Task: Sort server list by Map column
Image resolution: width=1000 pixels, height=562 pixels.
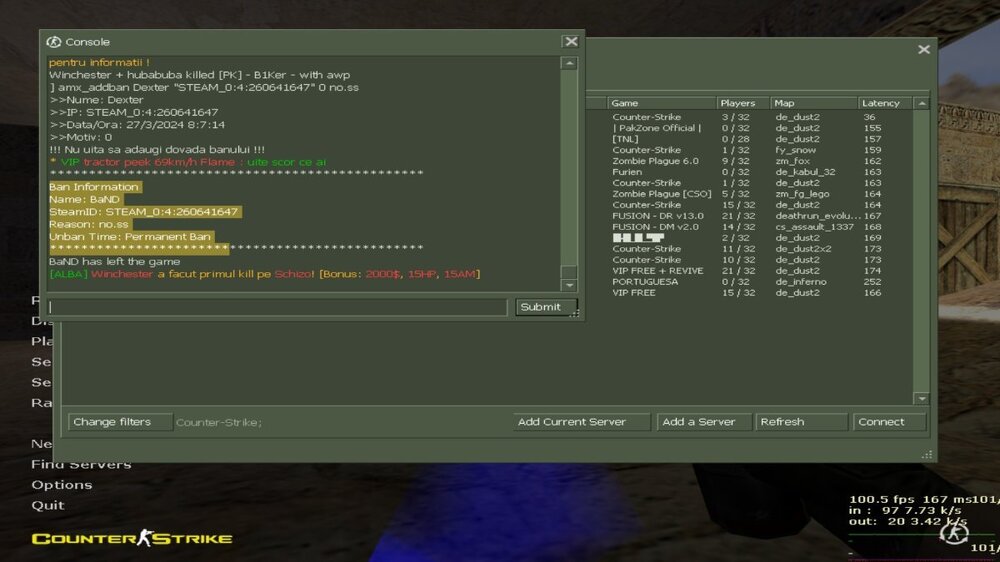Action: [812, 103]
